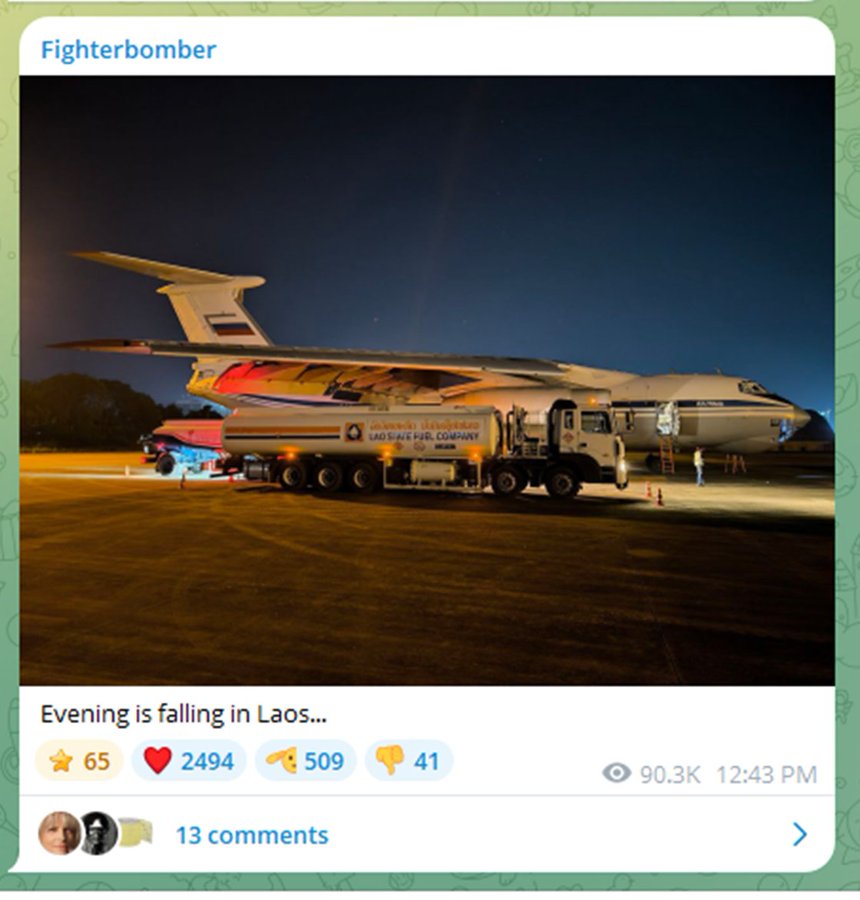Click the 90.3K view count
This screenshot has height=900, width=860.
tap(670, 775)
